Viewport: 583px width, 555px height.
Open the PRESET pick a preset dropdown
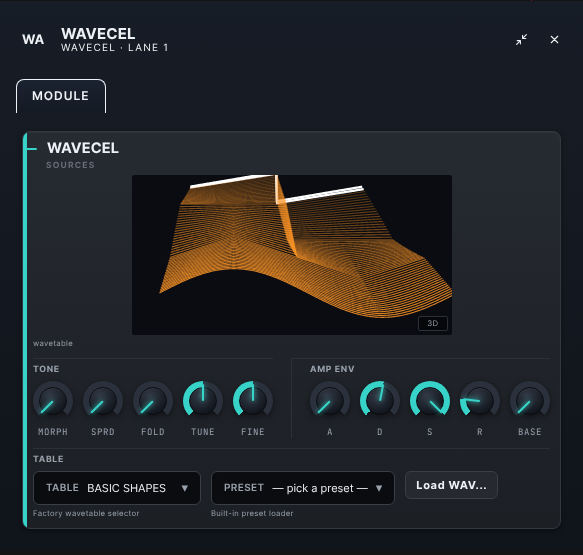pos(303,488)
